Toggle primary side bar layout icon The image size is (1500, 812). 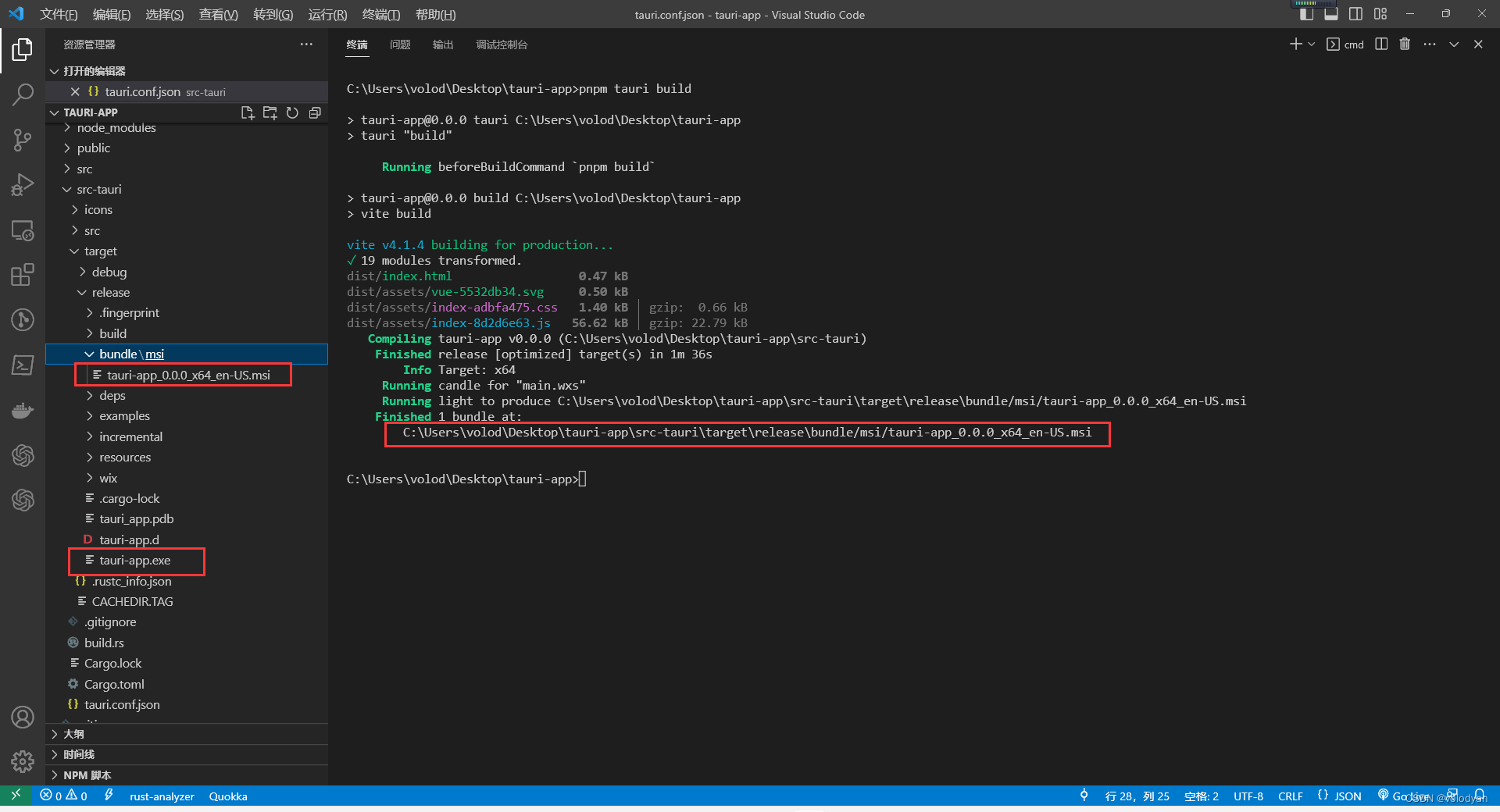1306,14
